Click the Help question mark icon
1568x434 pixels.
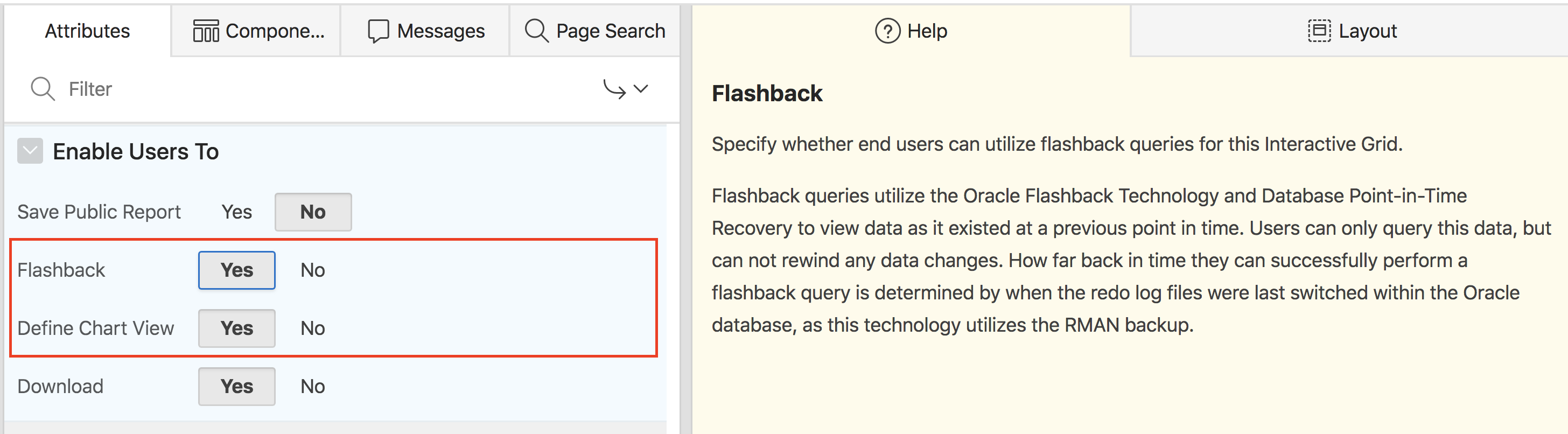click(x=887, y=31)
